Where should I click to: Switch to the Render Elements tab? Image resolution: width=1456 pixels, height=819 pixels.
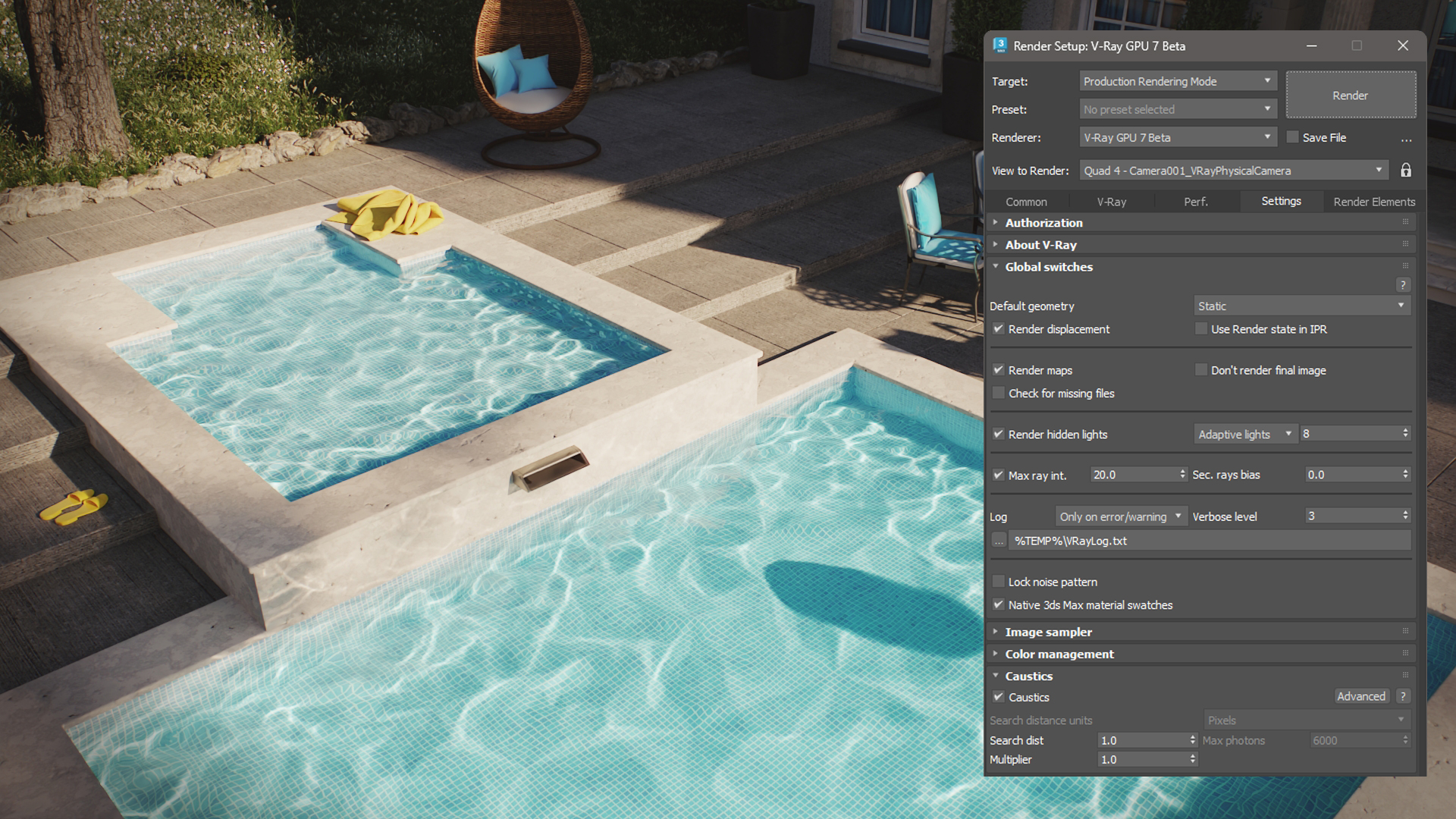pos(1373,202)
